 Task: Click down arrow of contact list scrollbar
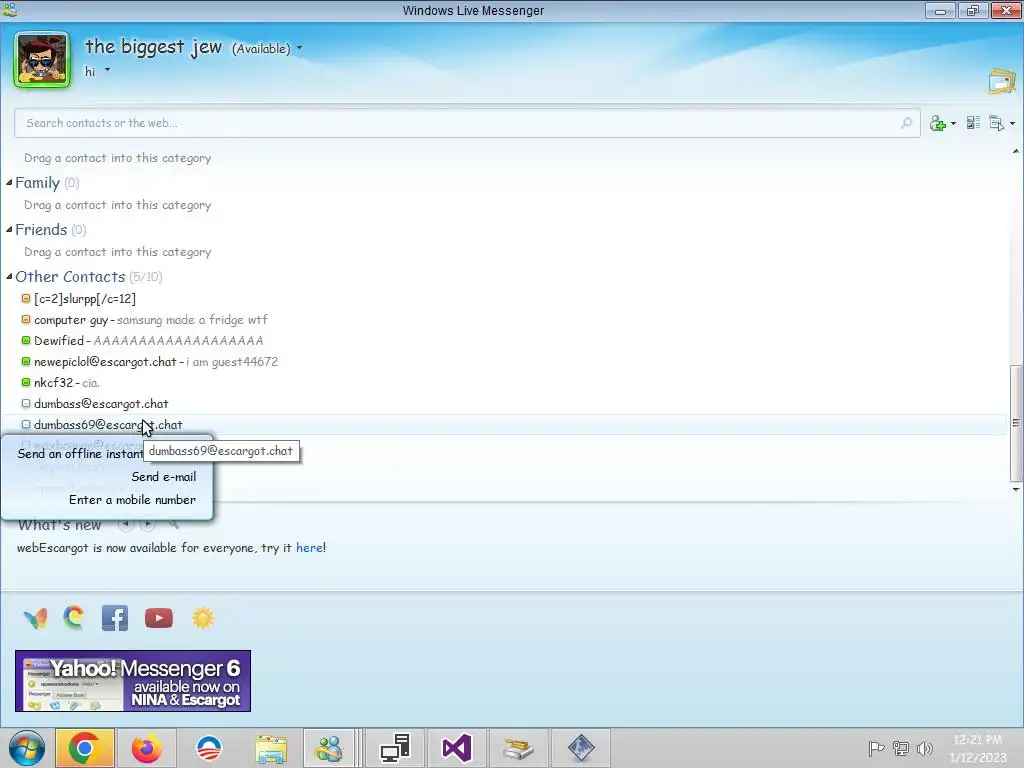point(1016,489)
